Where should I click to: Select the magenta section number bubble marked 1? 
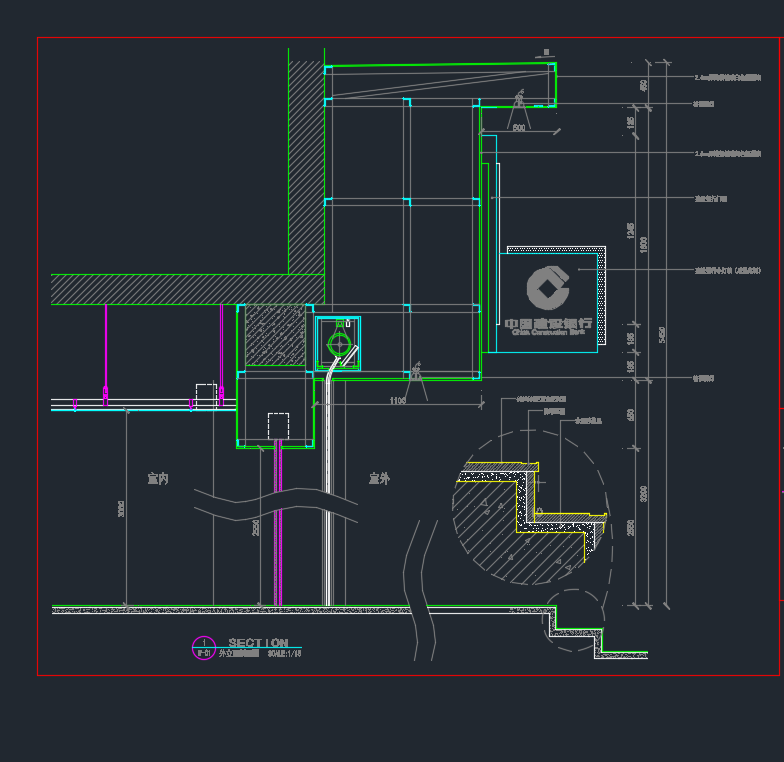(204, 648)
